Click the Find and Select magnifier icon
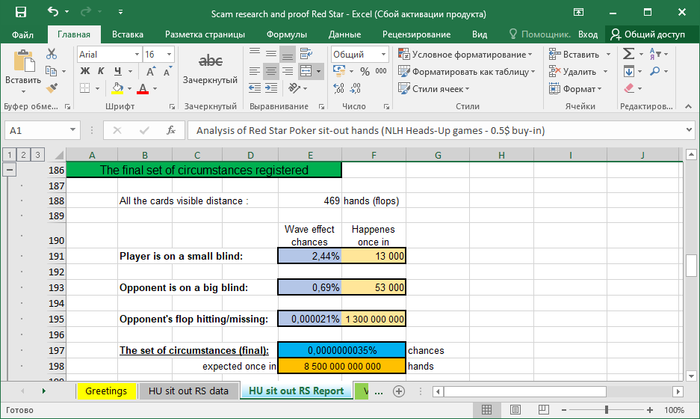Screen dimensions: 700x419 [655, 71]
